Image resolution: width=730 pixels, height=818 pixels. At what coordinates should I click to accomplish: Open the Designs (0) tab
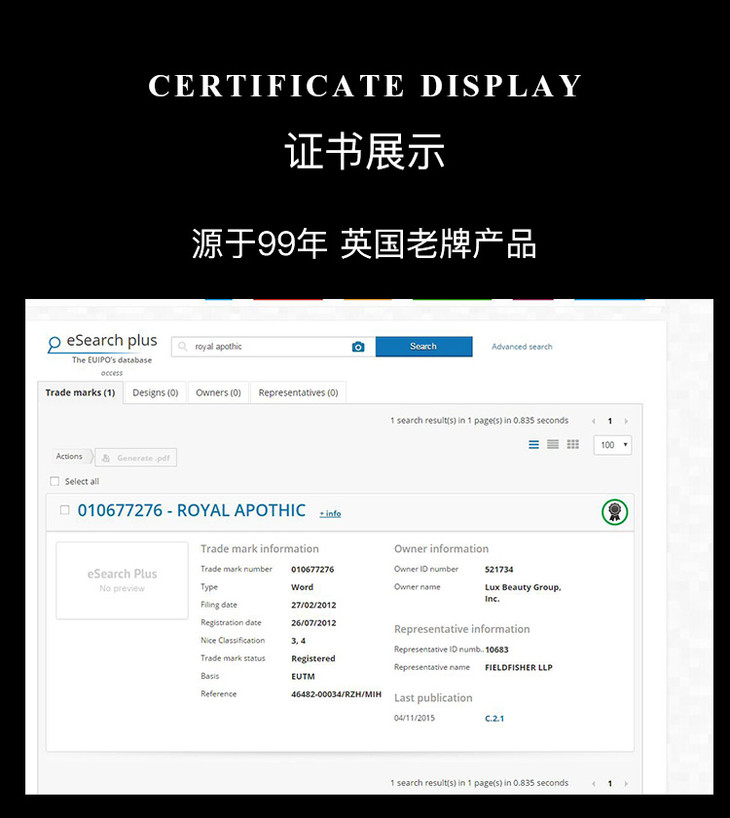click(x=155, y=393)
